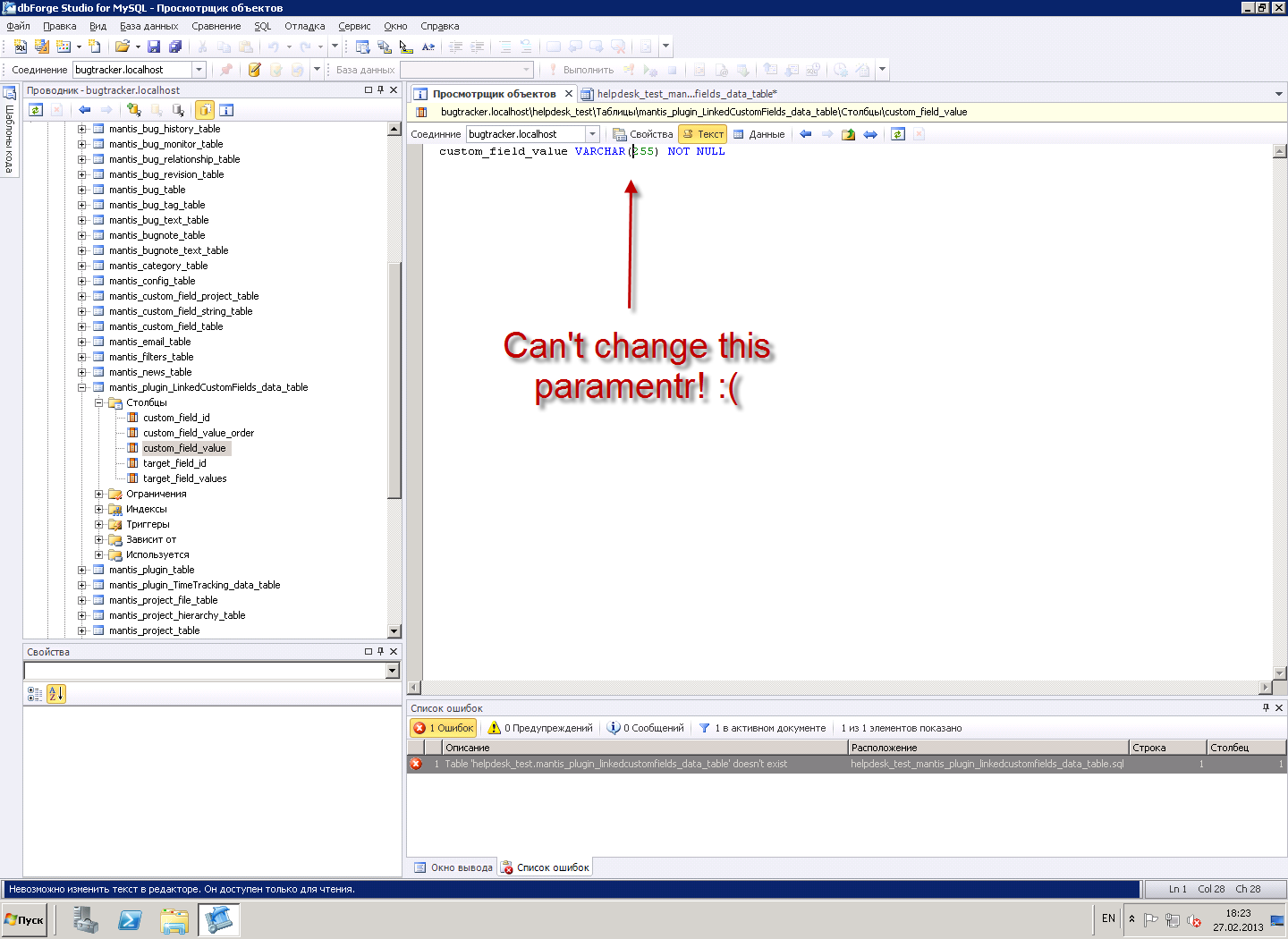Expand the Триггеры folder

pos(99,524)
